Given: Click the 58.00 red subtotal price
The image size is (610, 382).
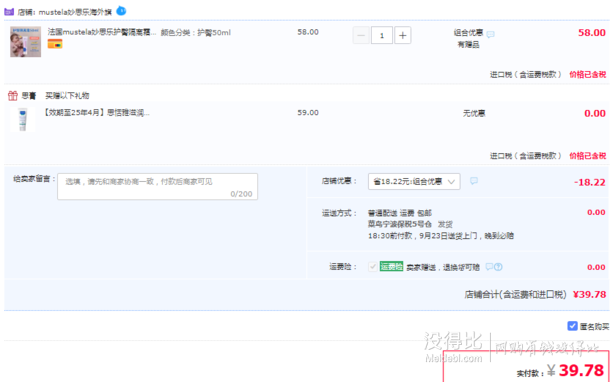Looking at the screenshot, I should pos(592,33).
